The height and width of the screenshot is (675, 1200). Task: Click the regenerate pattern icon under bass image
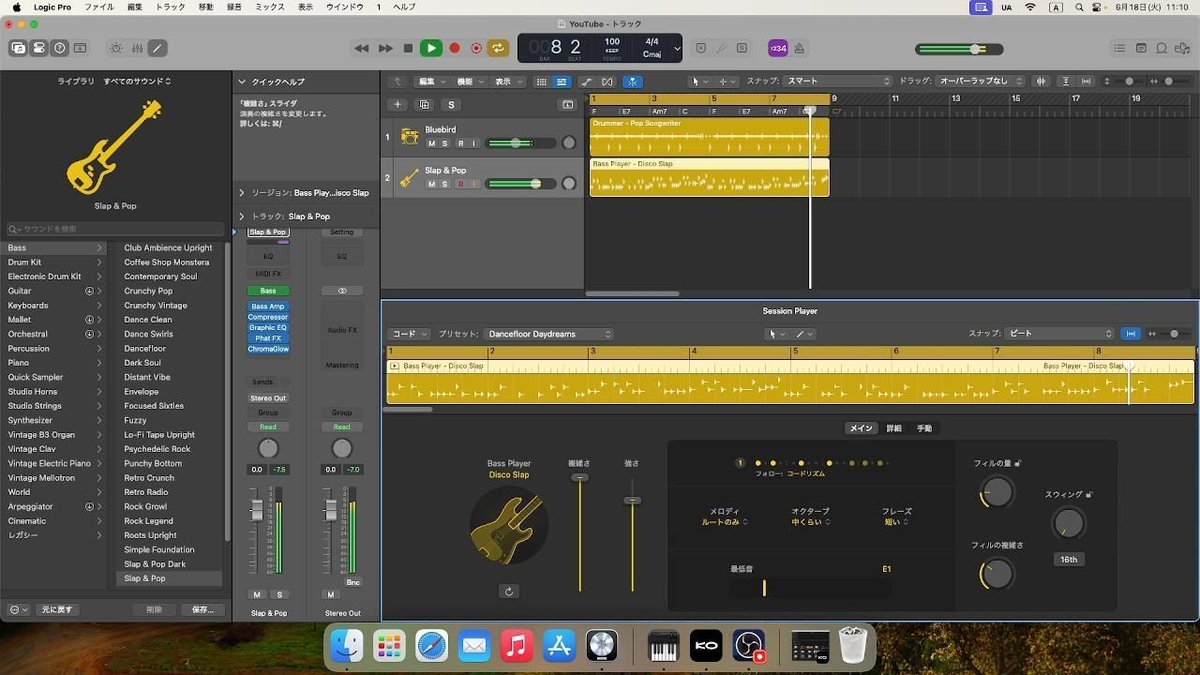[509, 591]
